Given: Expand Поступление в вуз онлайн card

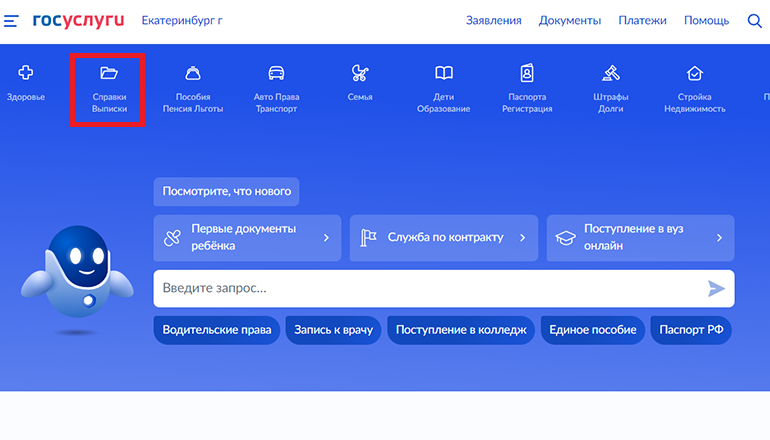Looking at the screenshot, I should pyautogui.click(x=639, y=238).
